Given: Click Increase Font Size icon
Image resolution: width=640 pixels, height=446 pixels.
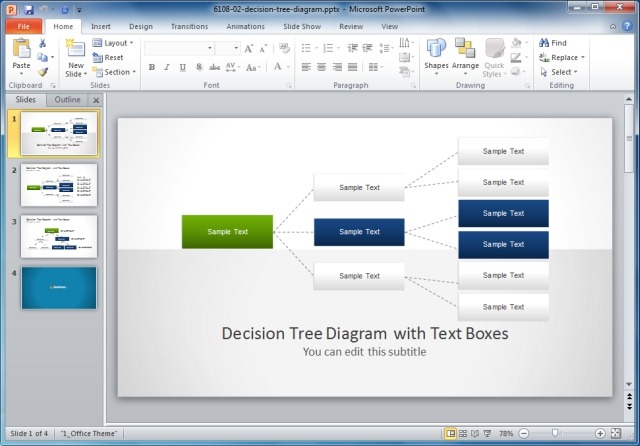Looking at the screenshot, I should pos(249,49).
